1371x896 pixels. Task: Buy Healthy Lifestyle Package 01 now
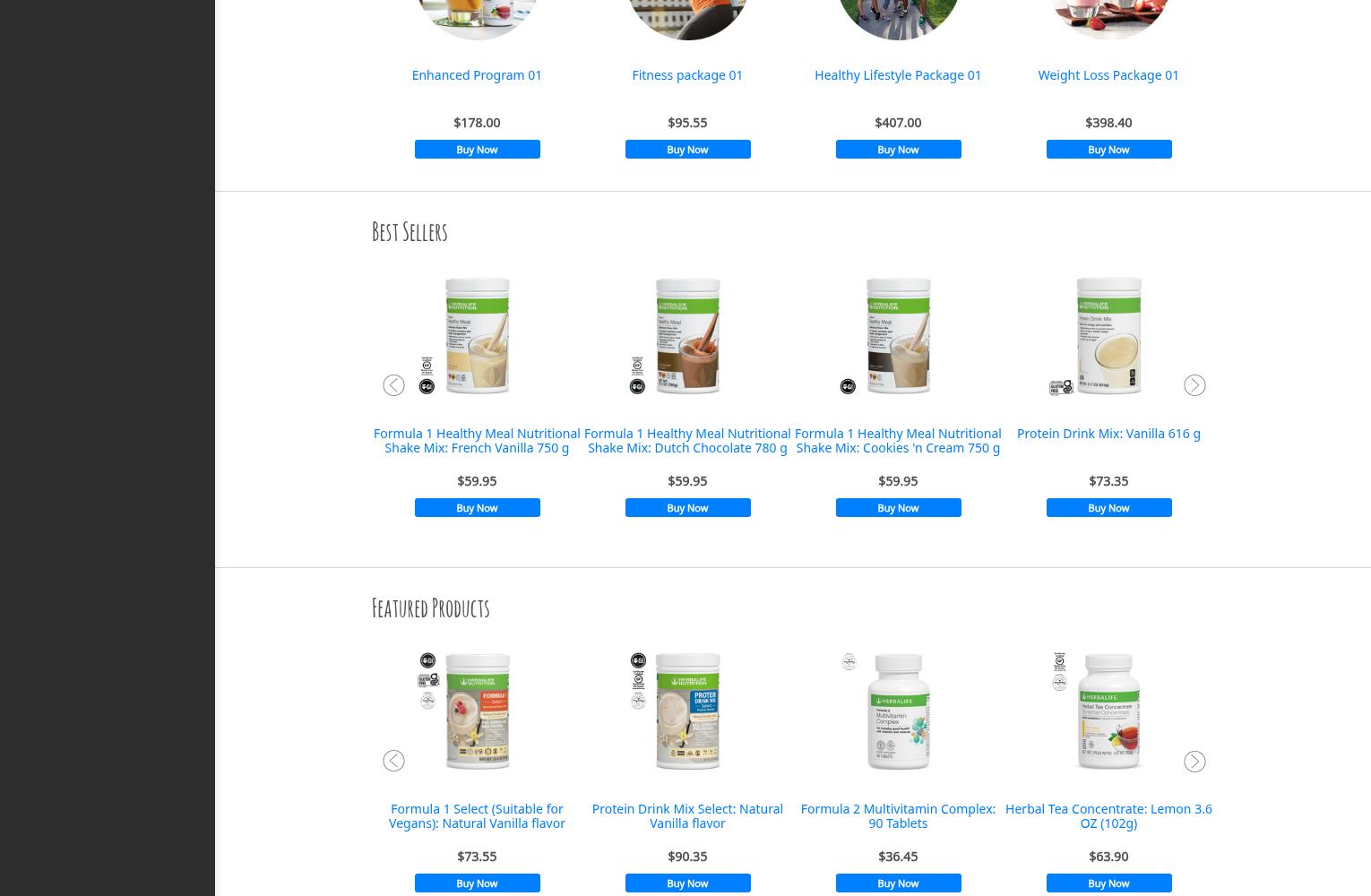tap(898, 150)
